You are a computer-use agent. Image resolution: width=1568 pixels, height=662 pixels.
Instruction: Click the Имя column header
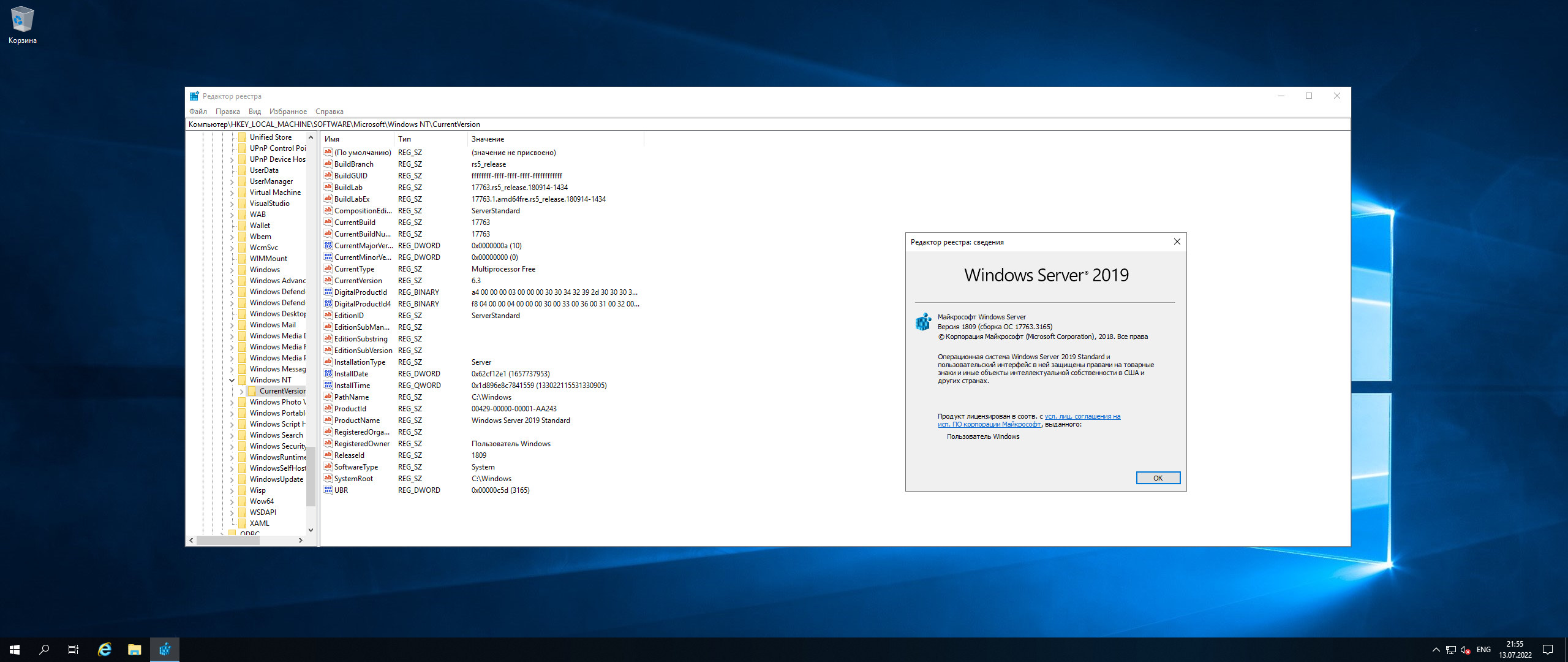click(x=357, y=139)
